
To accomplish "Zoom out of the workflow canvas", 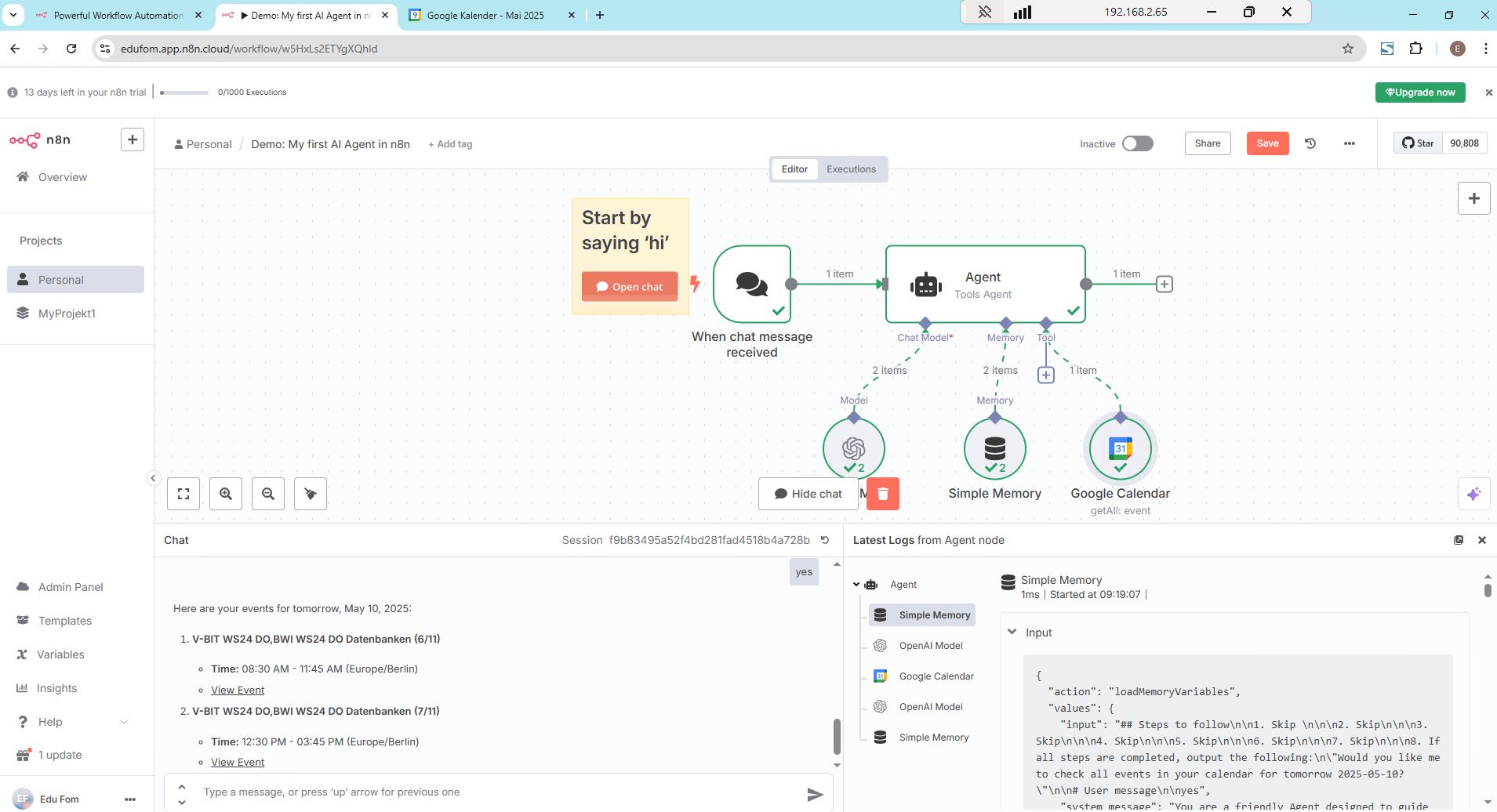I will tap(268, 494).
